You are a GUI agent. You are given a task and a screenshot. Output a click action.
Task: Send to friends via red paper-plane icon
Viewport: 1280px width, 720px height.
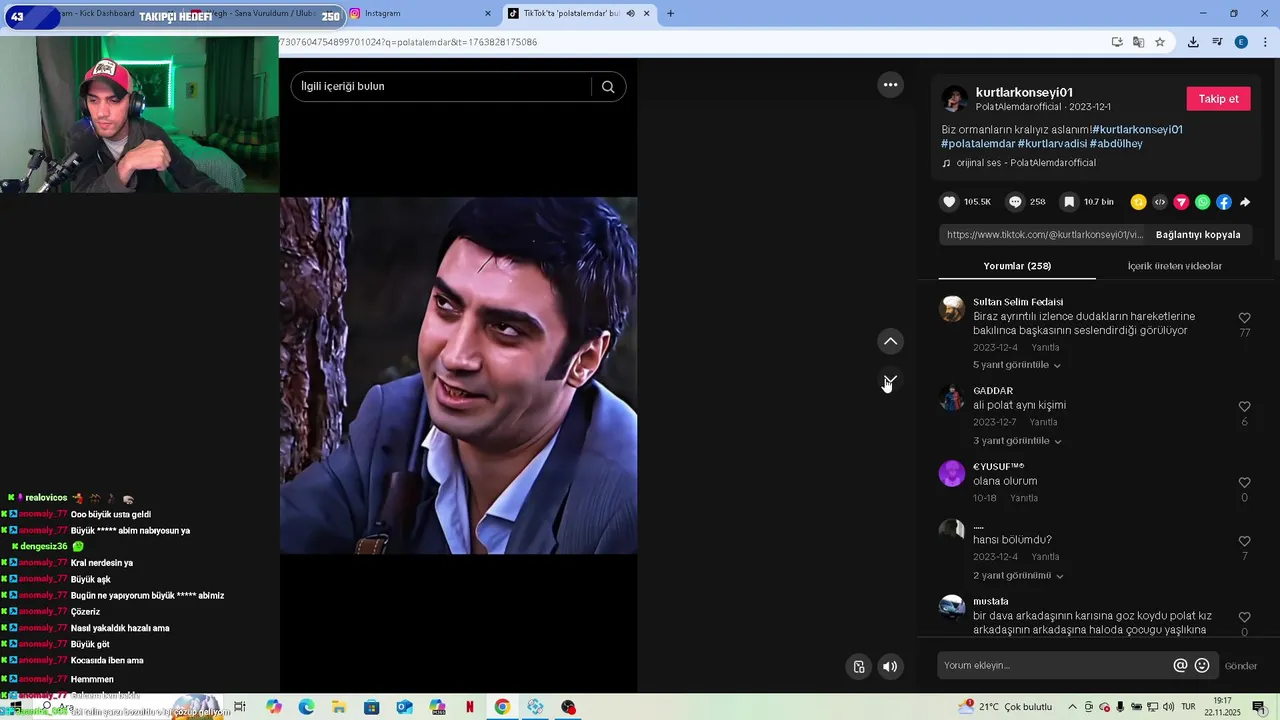(1181, 202)
